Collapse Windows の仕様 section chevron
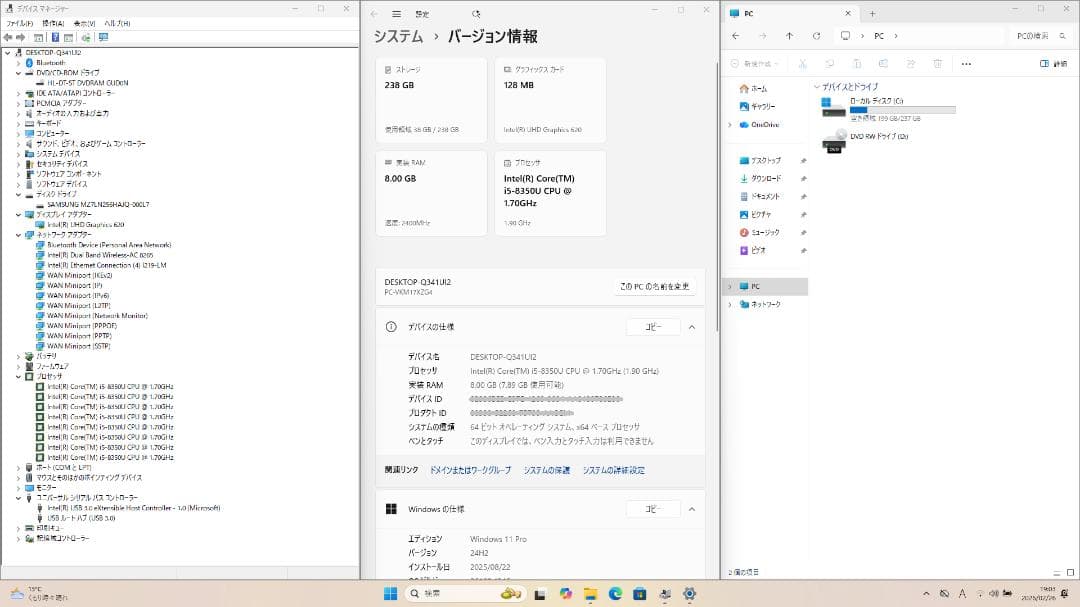 [692, 509]
